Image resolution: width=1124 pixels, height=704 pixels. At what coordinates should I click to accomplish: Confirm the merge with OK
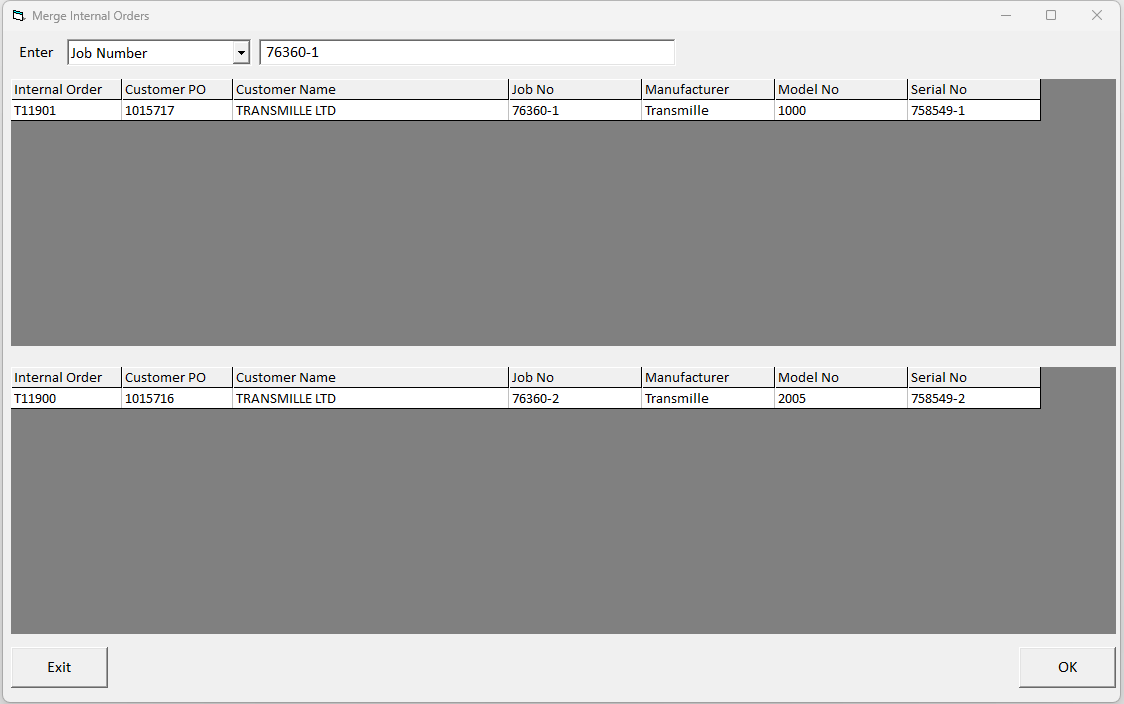pos(1067,667)
